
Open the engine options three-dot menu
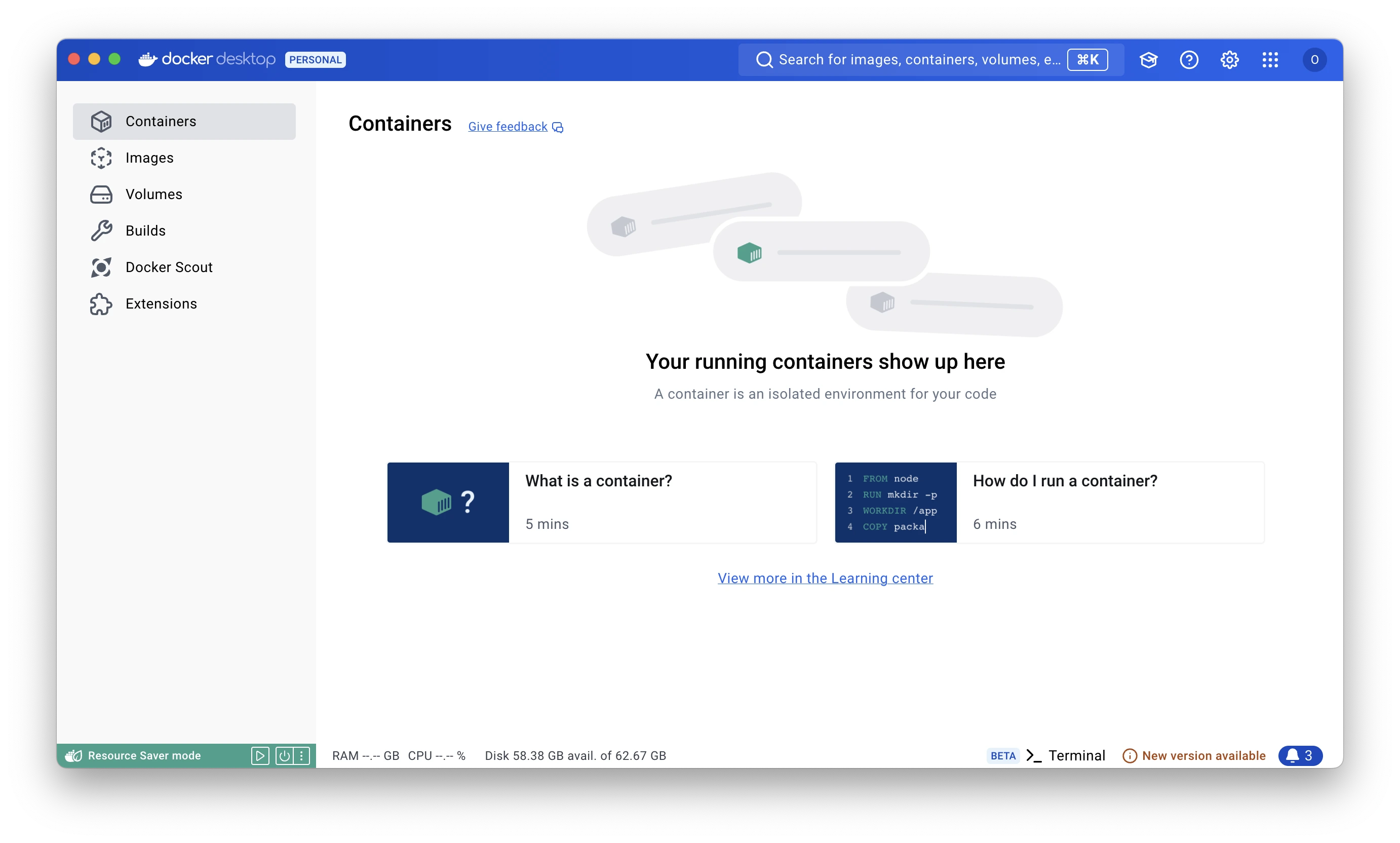tap(301, 755)
